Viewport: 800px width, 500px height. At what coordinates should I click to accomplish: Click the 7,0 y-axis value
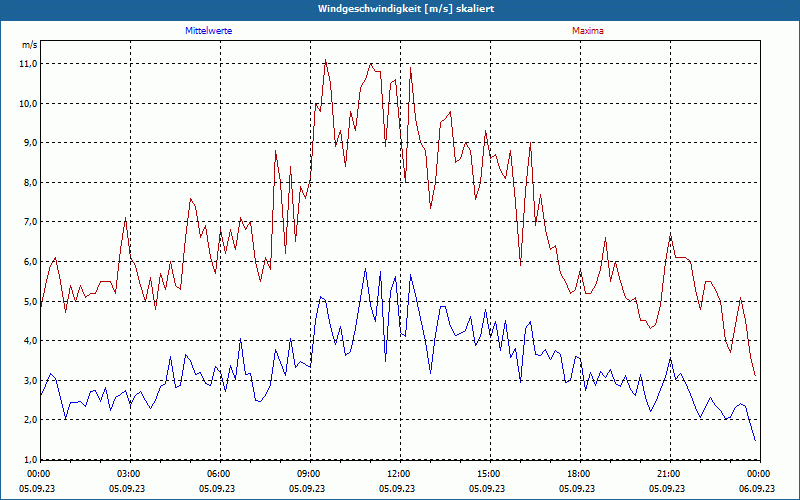click(x=31, y=222)
